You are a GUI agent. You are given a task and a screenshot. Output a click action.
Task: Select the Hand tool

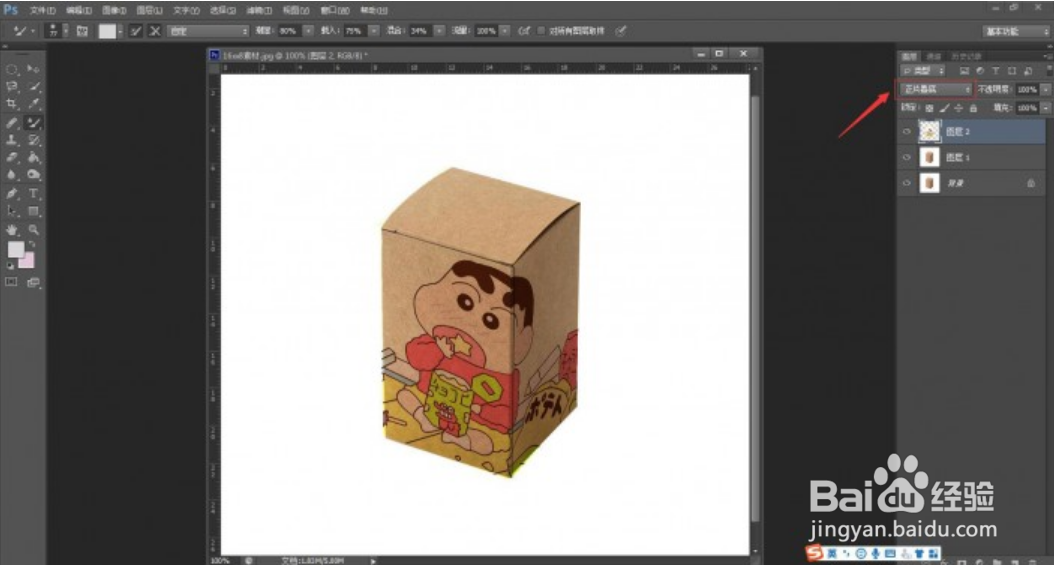click(12, 230)
